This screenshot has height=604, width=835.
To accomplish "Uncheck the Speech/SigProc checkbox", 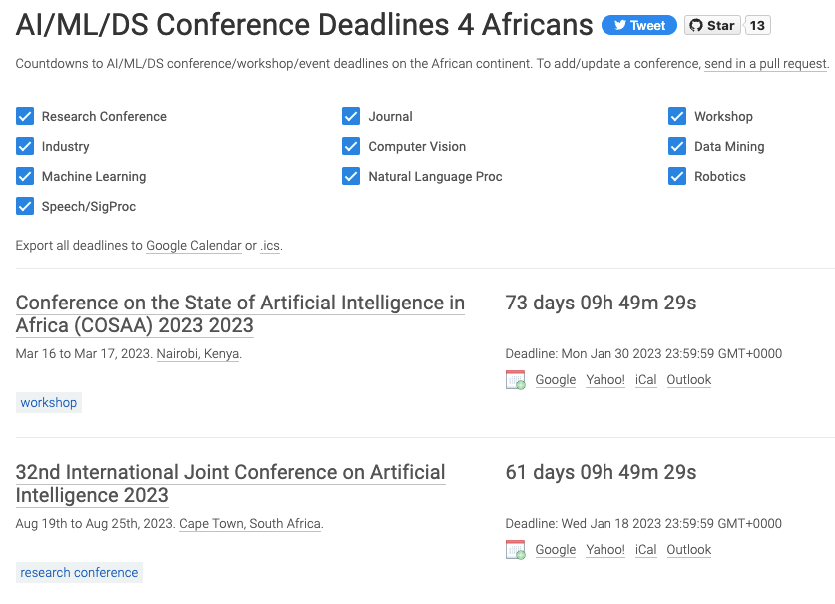I will pos(25,207).
